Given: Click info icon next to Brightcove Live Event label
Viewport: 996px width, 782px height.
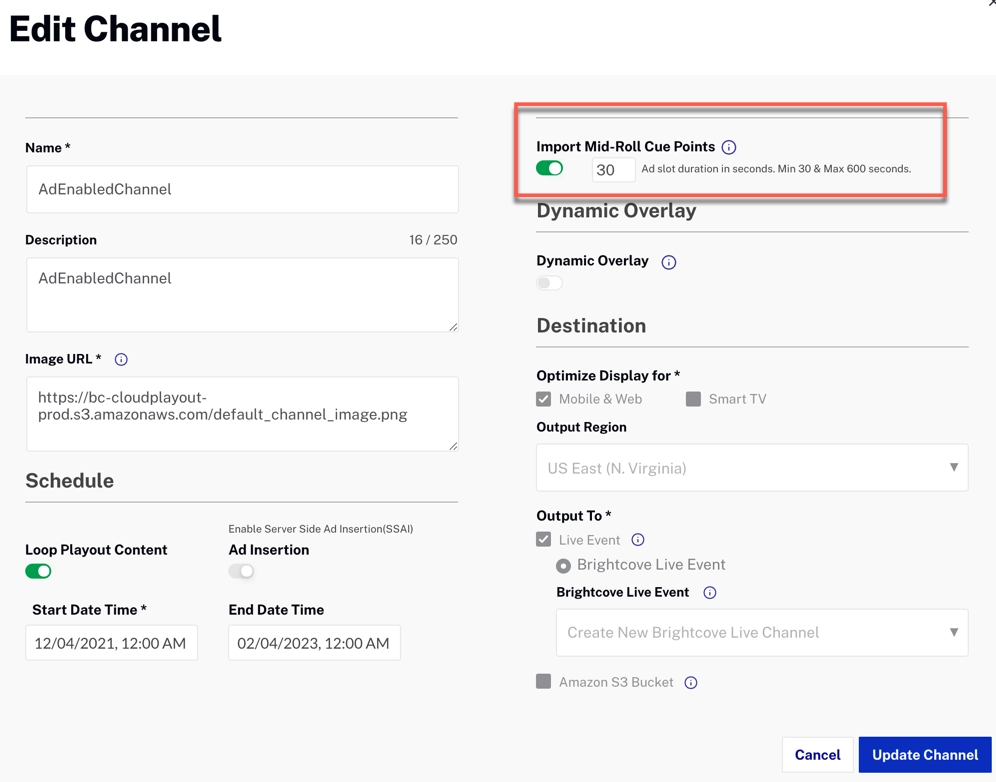Looking at the screenshot, I should tap(710, 593).
